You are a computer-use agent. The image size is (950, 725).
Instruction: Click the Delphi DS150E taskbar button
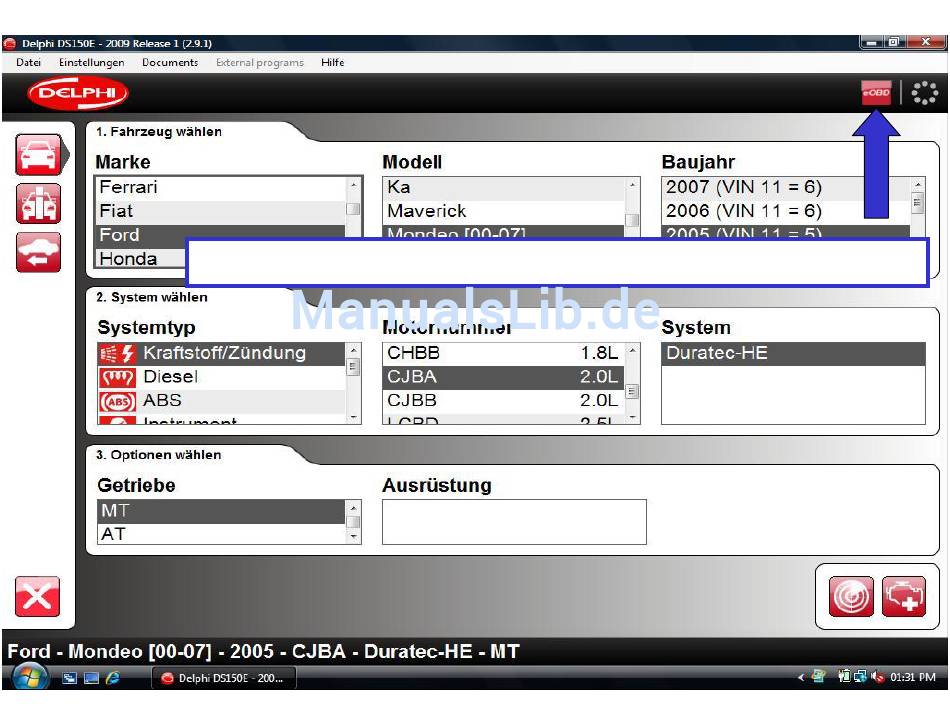click(x=224, y=678)
